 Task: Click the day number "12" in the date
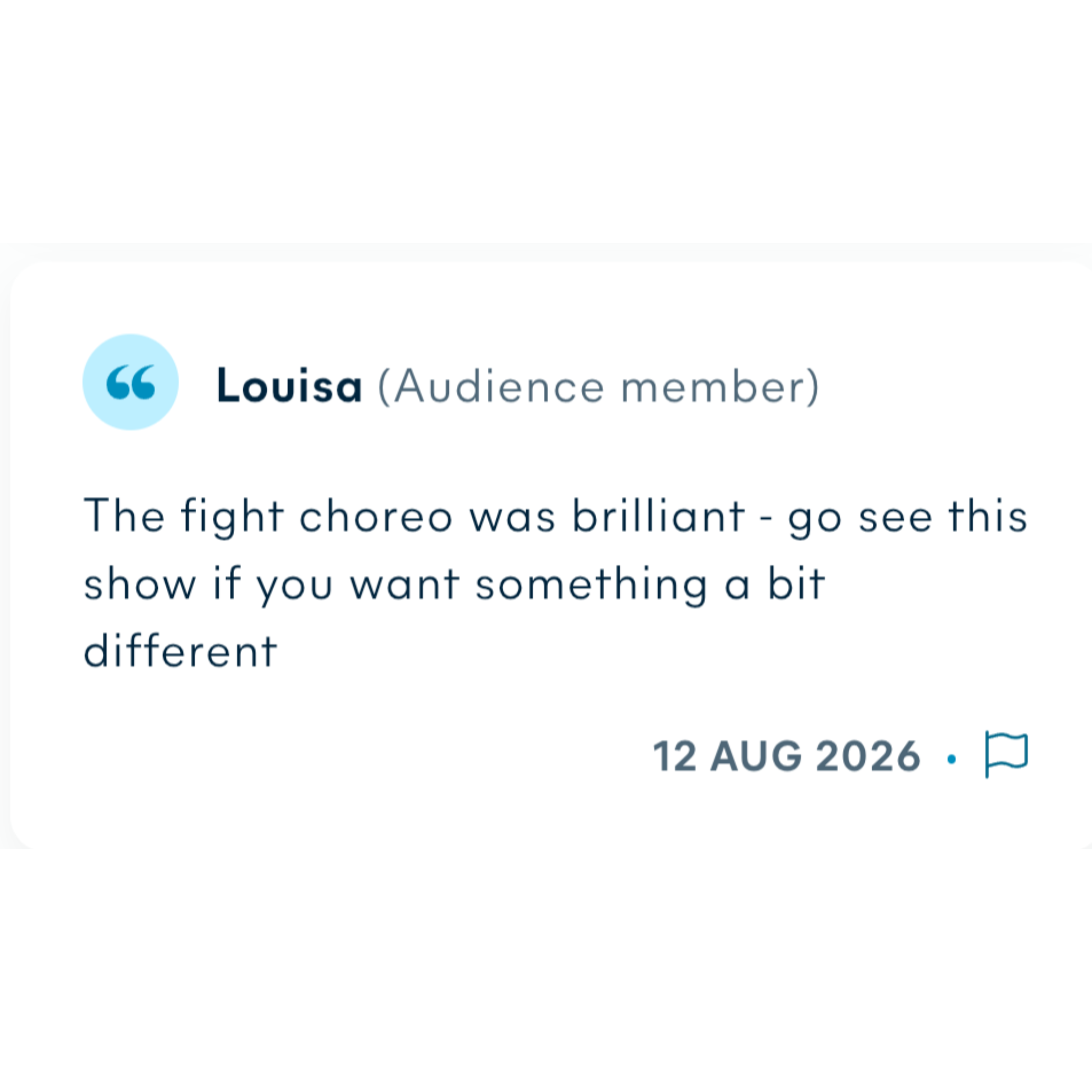click(x=675, y=756)
